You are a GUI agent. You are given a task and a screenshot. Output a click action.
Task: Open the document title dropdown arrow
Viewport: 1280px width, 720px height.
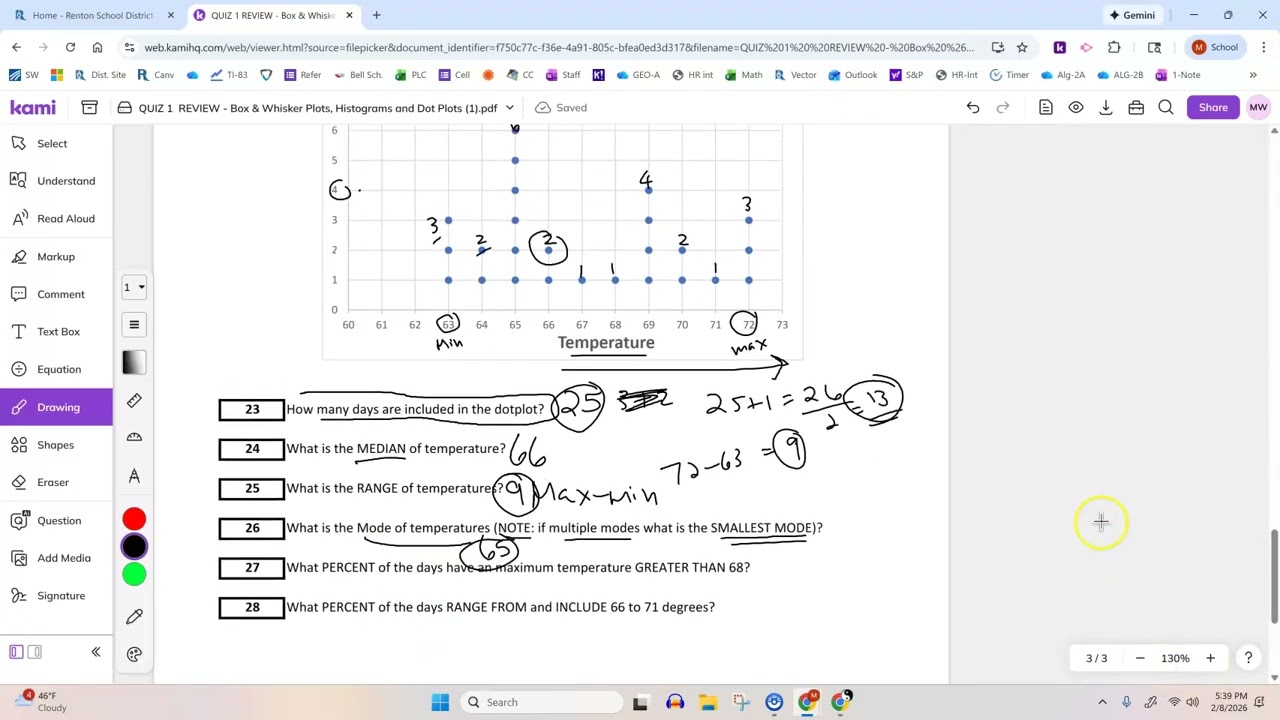(509, 108)
